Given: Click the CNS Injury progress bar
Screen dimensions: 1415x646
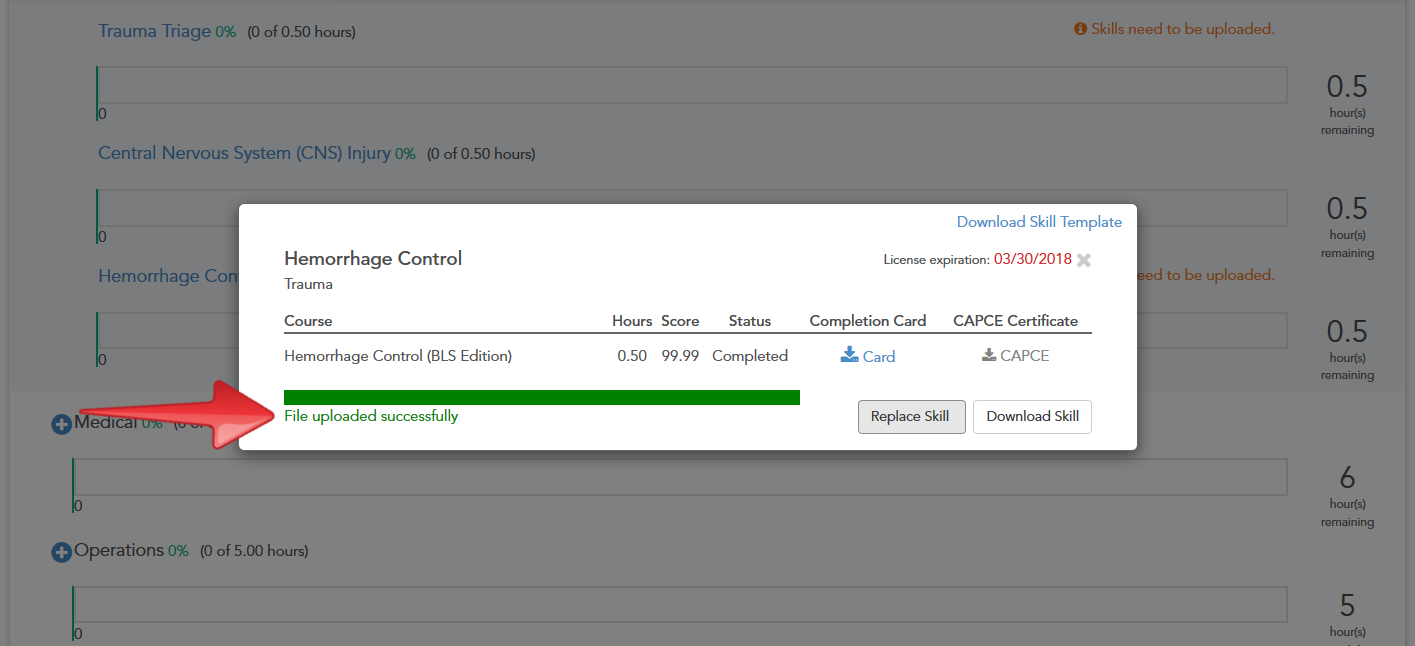Looking at the screenshot, I should click(167, 208).
